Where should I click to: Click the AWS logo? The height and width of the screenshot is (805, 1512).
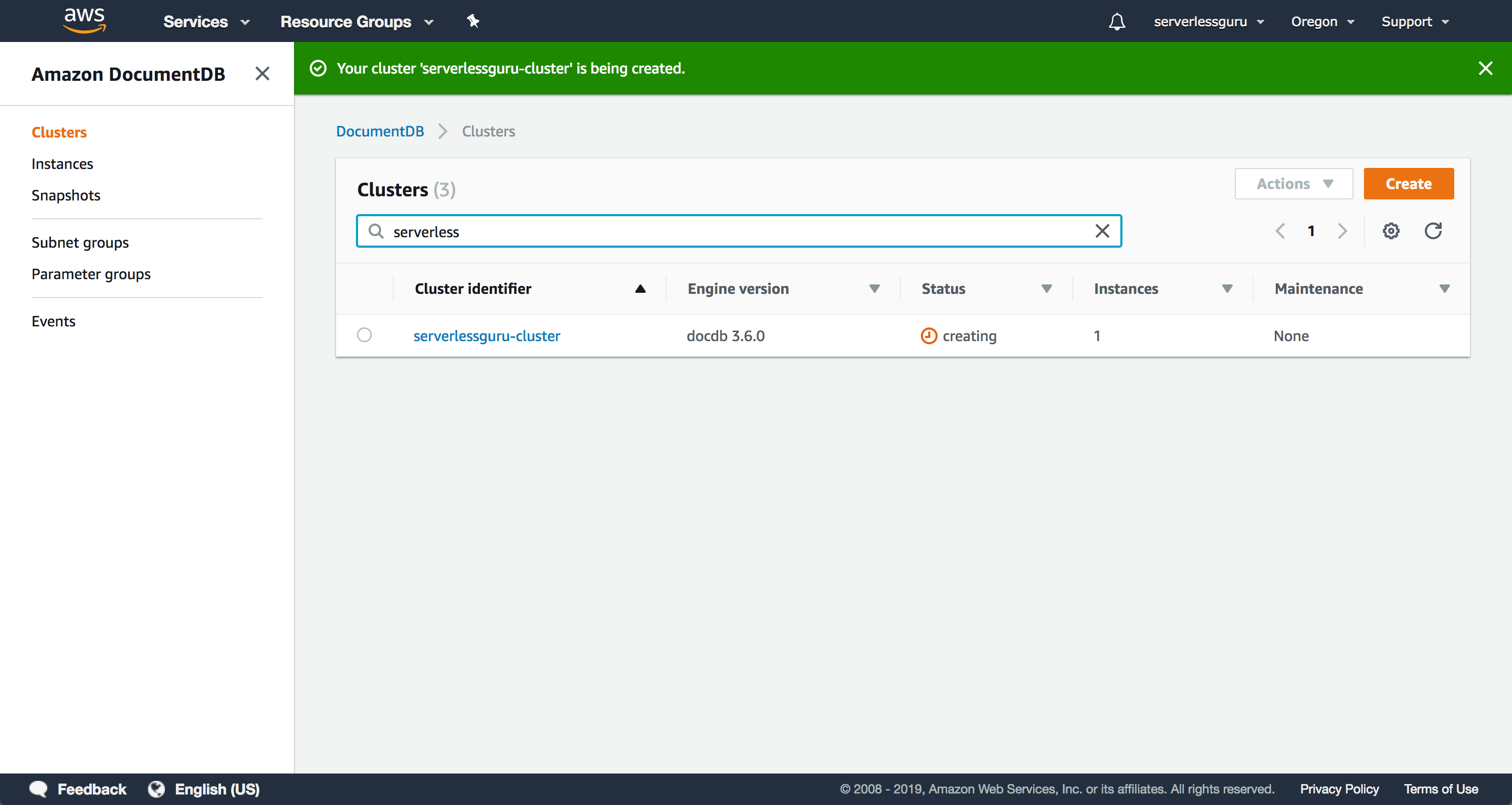point(85,20)
